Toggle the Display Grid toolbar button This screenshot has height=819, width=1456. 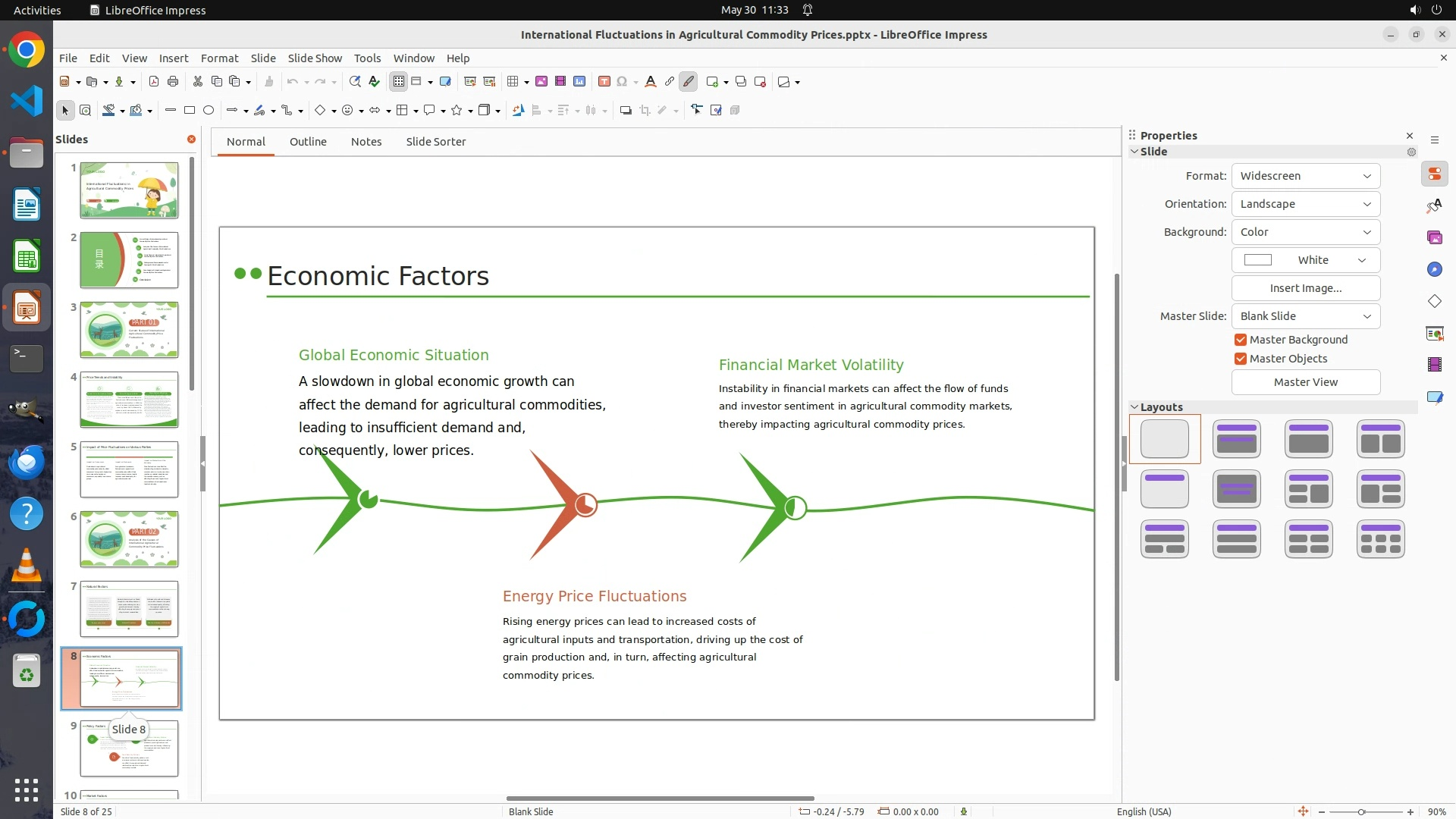398,82
